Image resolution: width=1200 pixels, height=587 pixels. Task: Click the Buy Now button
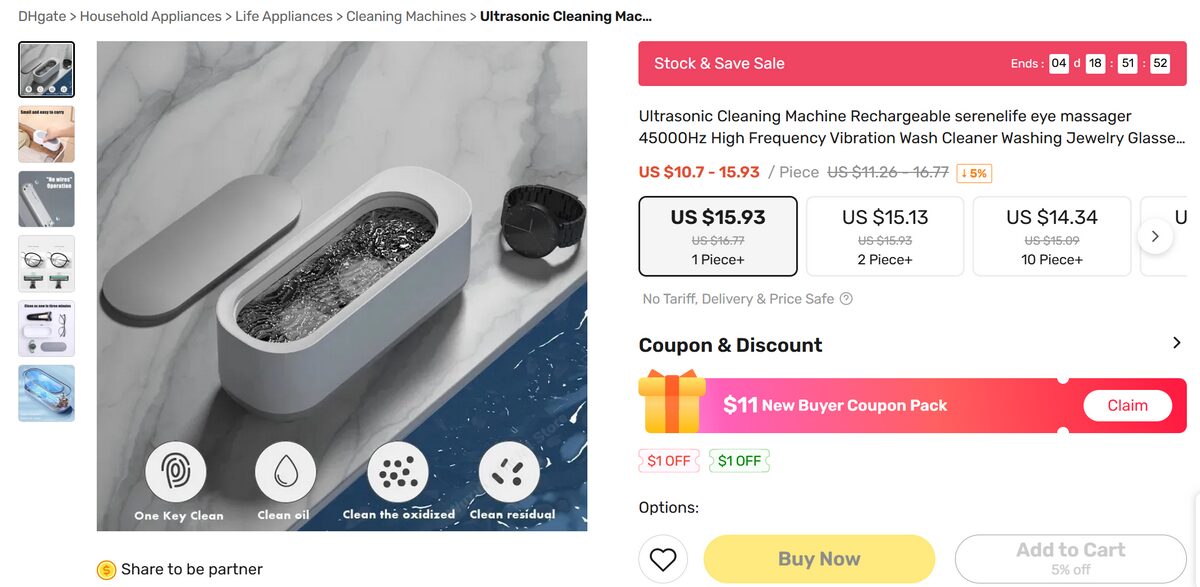click(819, 558)
